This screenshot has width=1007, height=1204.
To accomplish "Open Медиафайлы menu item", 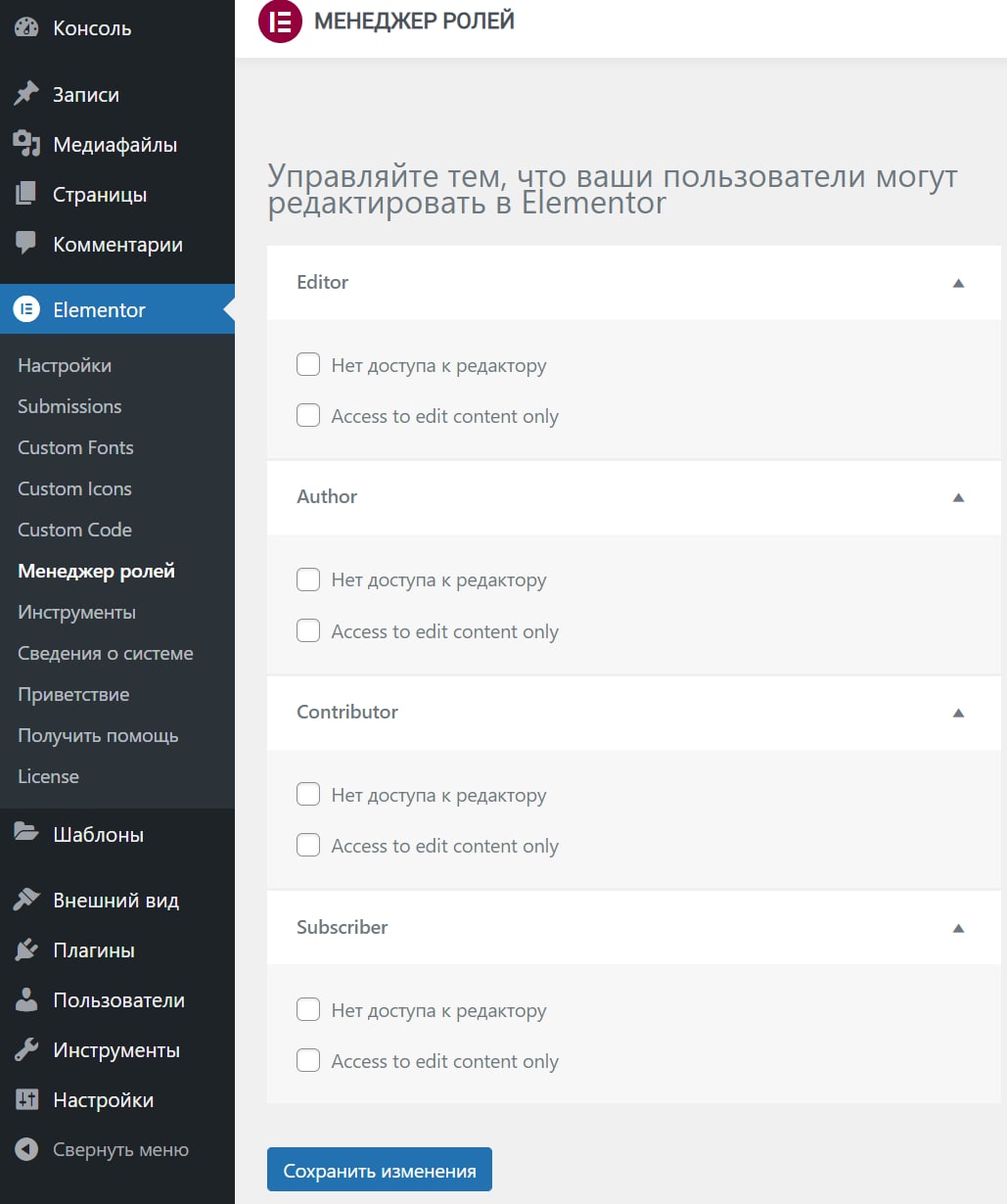I will click(117, 144).
